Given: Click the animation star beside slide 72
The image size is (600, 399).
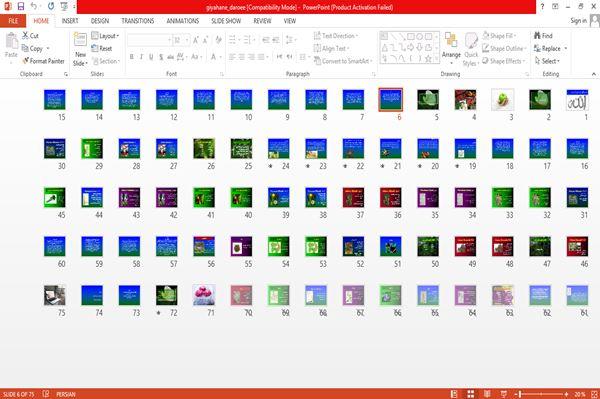Looking at the screenshot, I should pos(158,313).
